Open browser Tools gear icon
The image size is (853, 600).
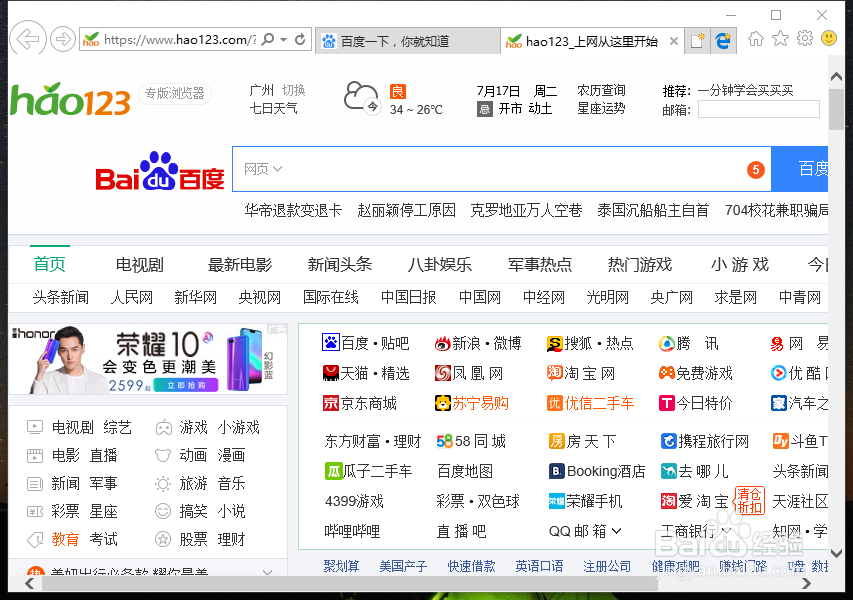click(805, 38)
